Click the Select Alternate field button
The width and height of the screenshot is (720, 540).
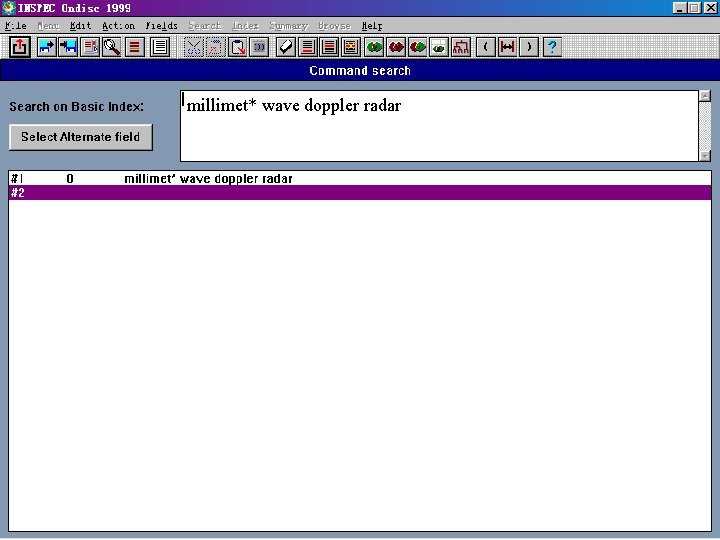81,137
